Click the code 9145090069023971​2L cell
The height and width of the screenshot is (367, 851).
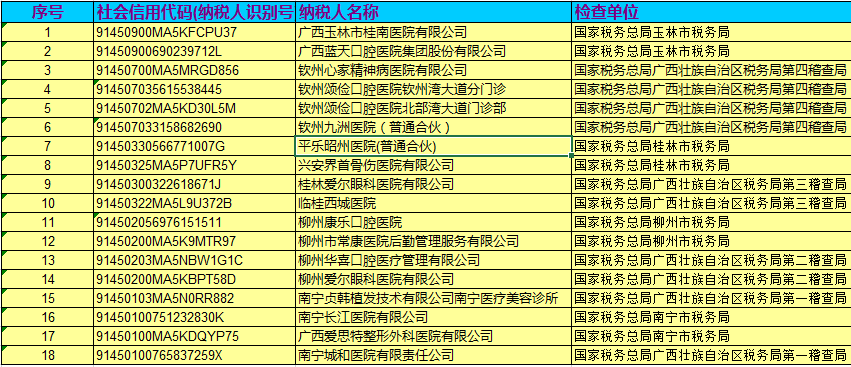[194, 52]
